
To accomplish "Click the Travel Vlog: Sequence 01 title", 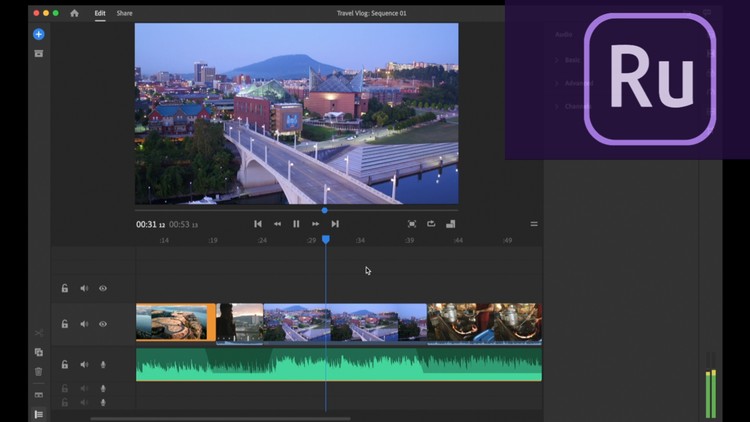I will click(372, 13).
